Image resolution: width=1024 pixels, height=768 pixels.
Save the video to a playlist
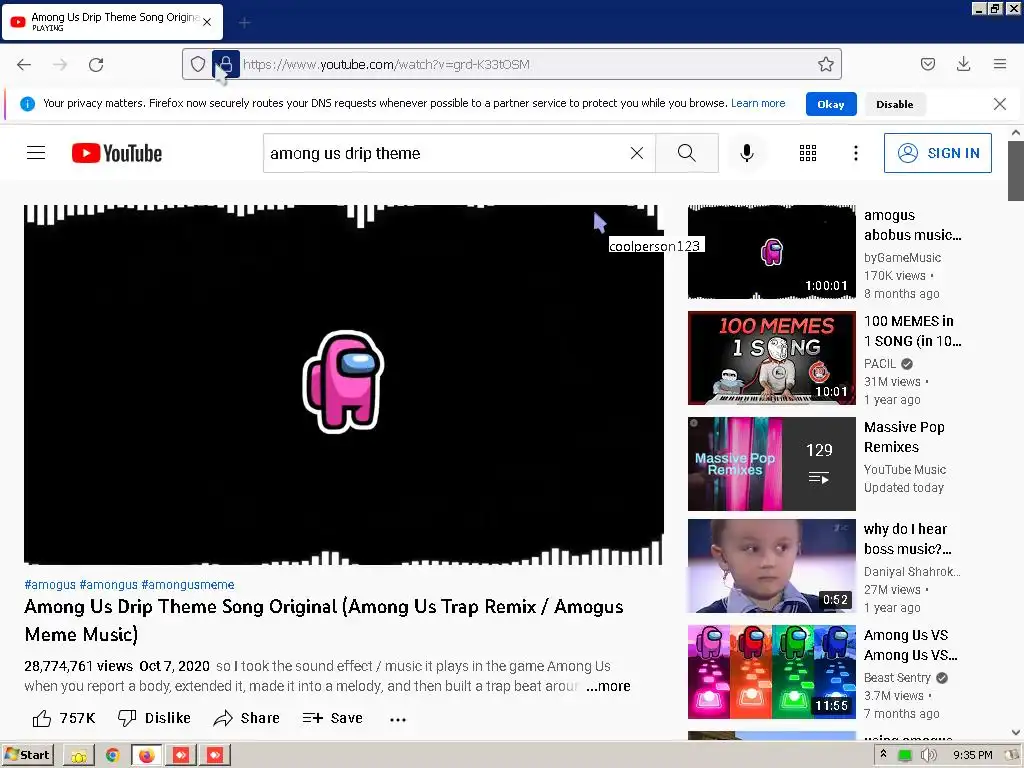[332, 718]
